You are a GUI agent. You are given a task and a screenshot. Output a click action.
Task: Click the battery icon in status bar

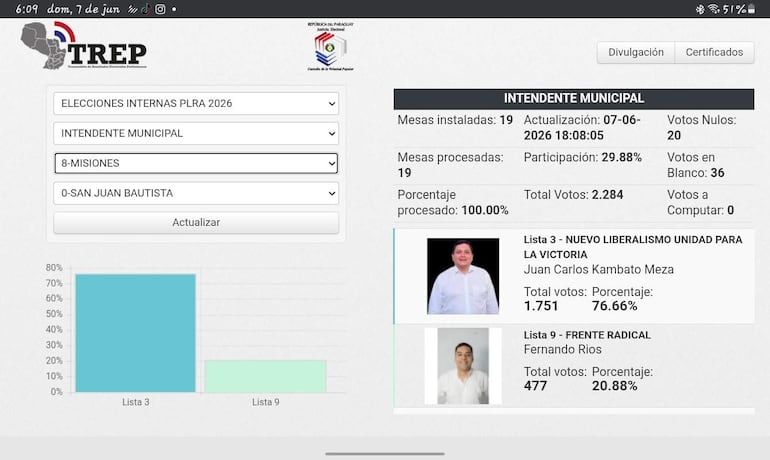pyautogui.click(x=751, y=9)
